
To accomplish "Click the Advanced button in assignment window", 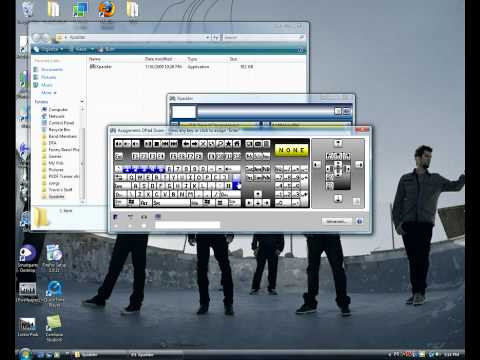I will [336, 221].
